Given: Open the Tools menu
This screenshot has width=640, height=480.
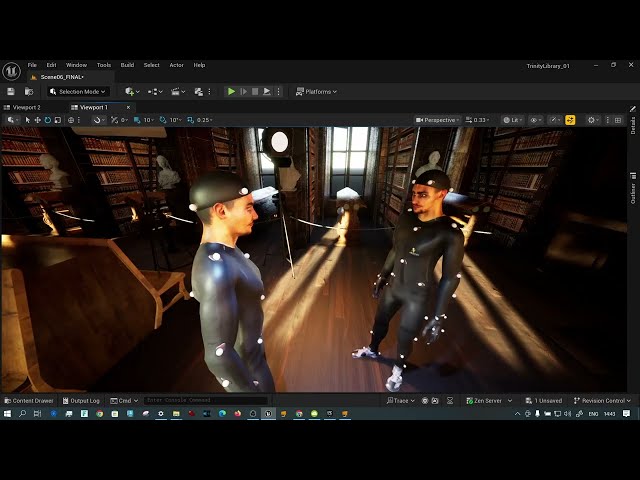Looking at the screenshot, I should tap(104, 65).
